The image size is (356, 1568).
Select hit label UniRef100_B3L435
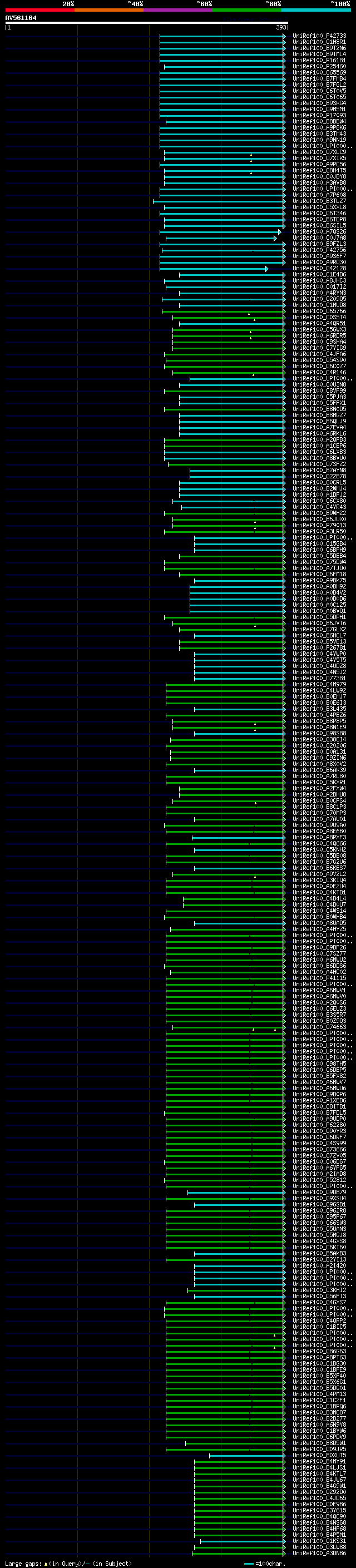(319, 709)
